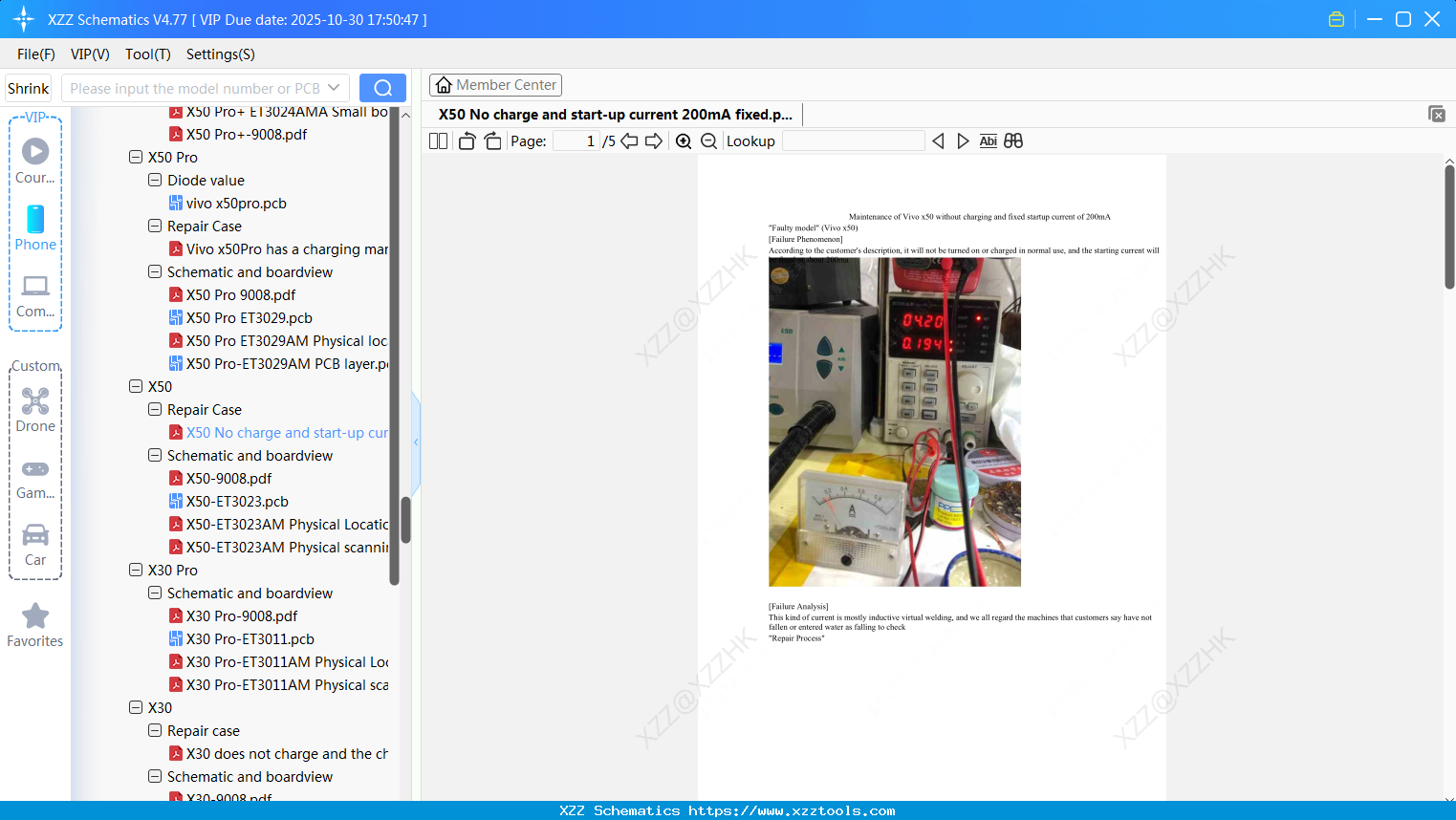Open X30 Pro-ET3011.pcb file
The width and height of the screenshot is (1456, 820).
(x=250, y=639)
